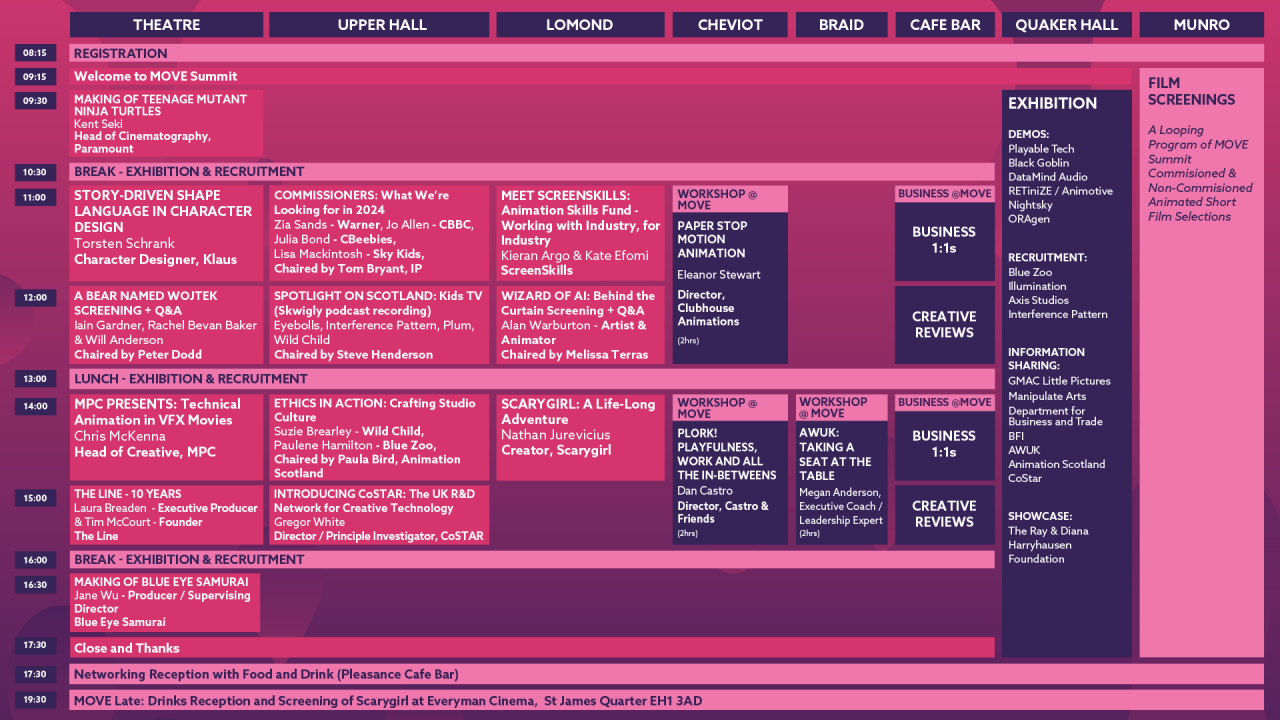Click the 09:30 time marker
The height and width of the screenshot is (720, 1280).
(35, 100)
